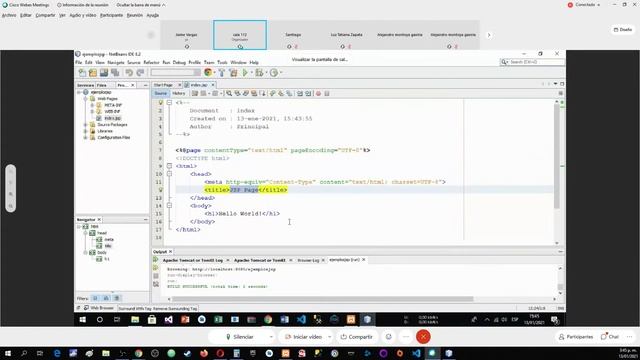Switch to the Files tab in NetBeans
This screenshot has height=360, width=640.
point(102,85)
